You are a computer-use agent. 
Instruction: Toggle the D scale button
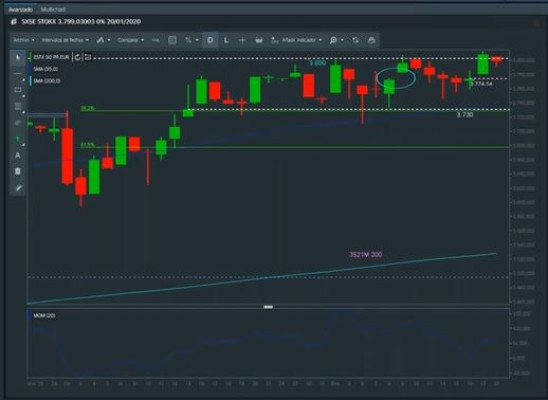point(210,40)
